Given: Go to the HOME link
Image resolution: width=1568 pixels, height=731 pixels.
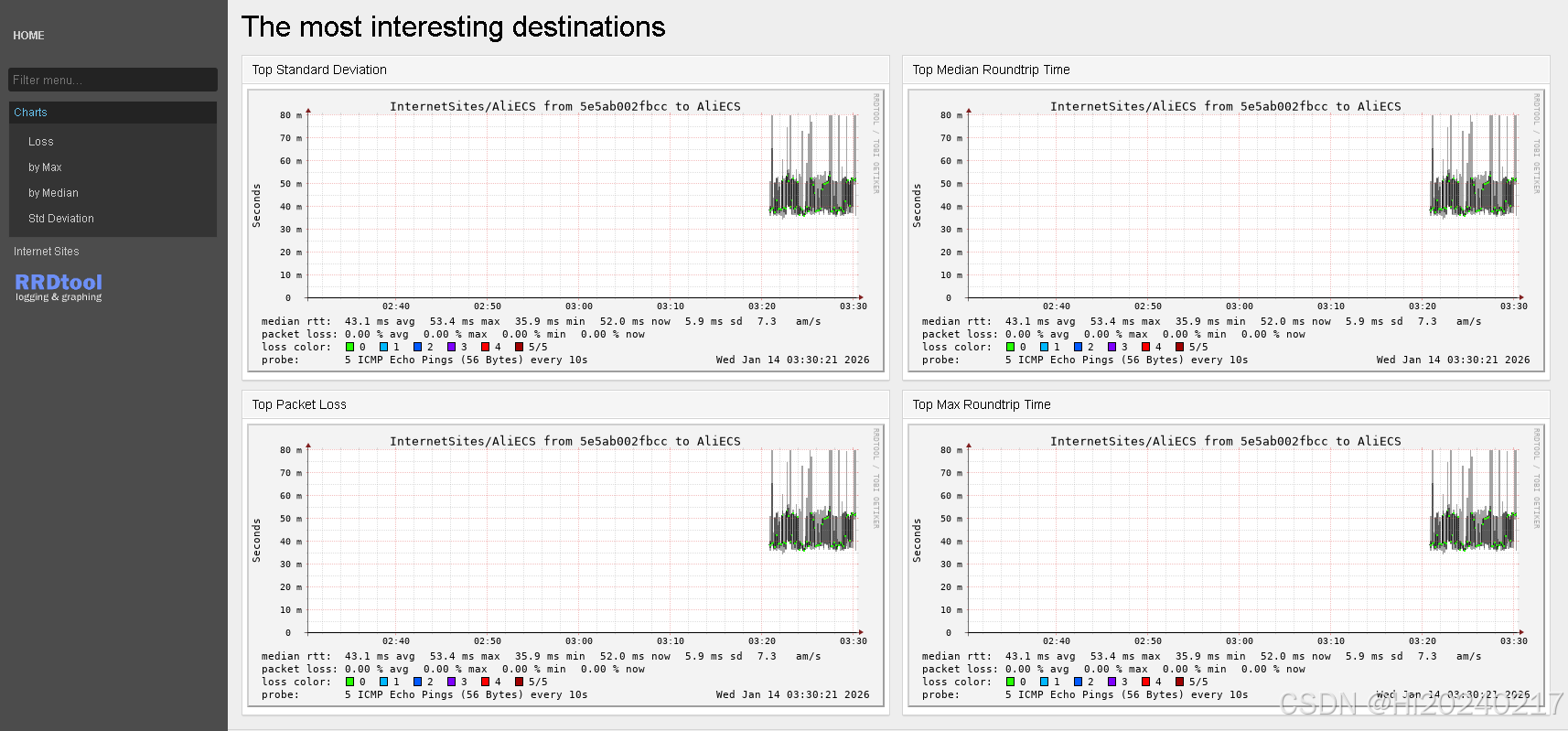Looking at the screenshot, I should tap(28, 36).
